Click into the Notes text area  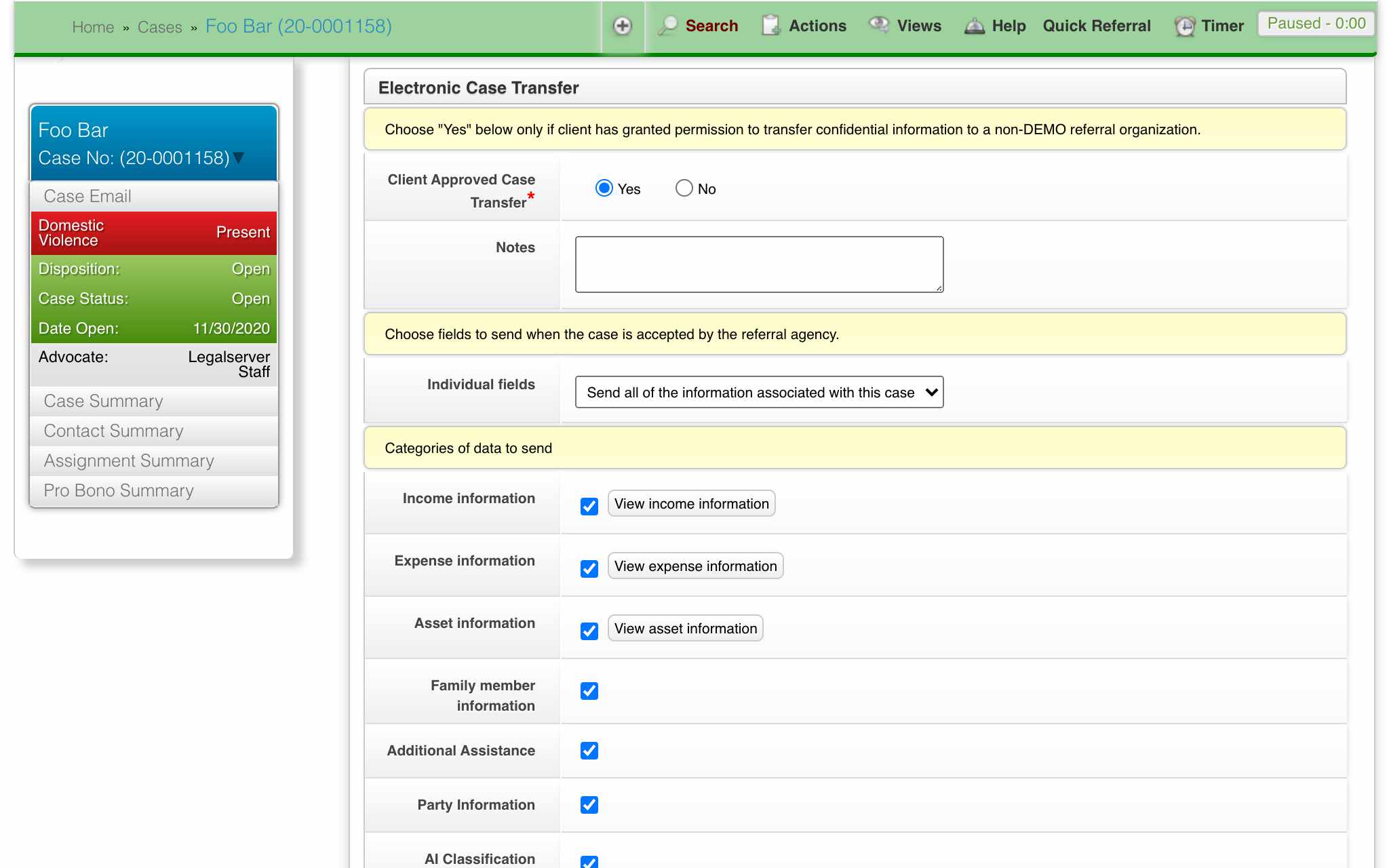tap(759, 264)
